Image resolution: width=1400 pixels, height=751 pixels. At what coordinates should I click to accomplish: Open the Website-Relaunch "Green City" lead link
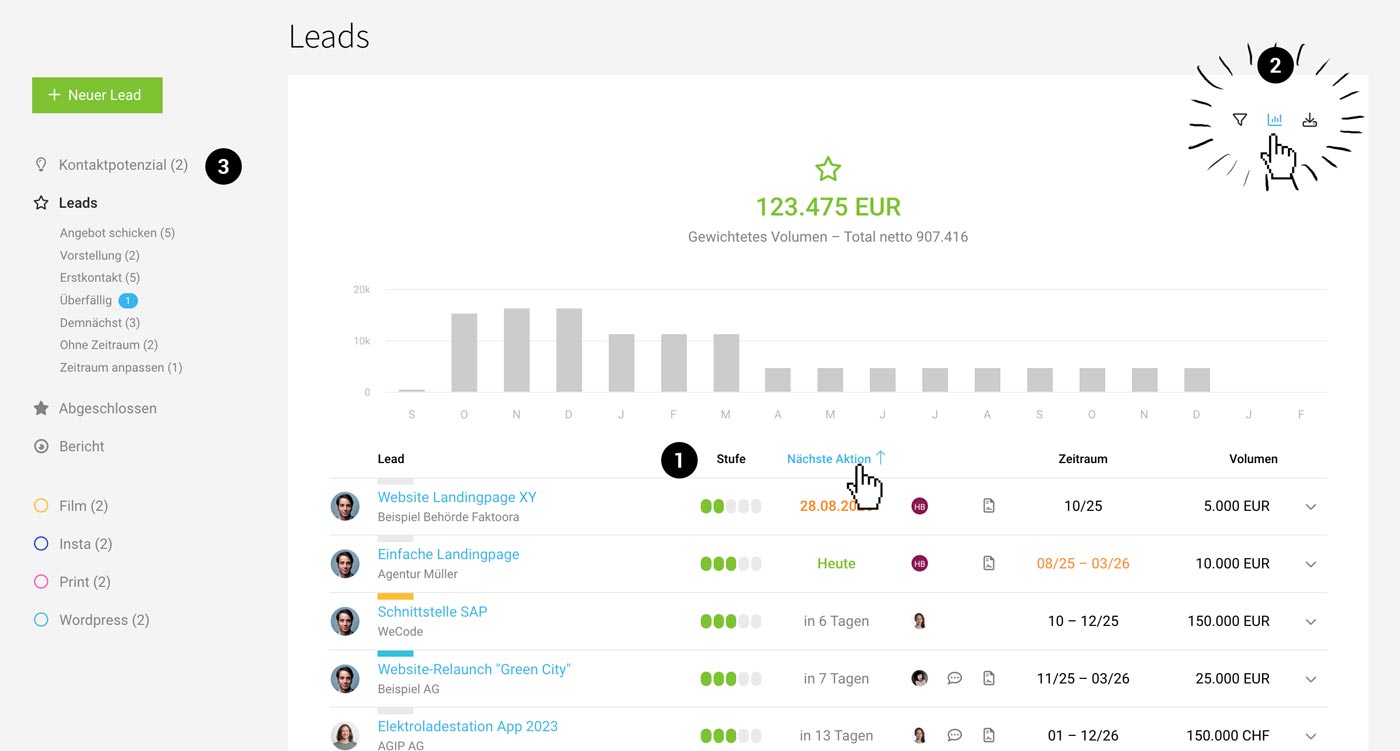click(x=473, y=669)
